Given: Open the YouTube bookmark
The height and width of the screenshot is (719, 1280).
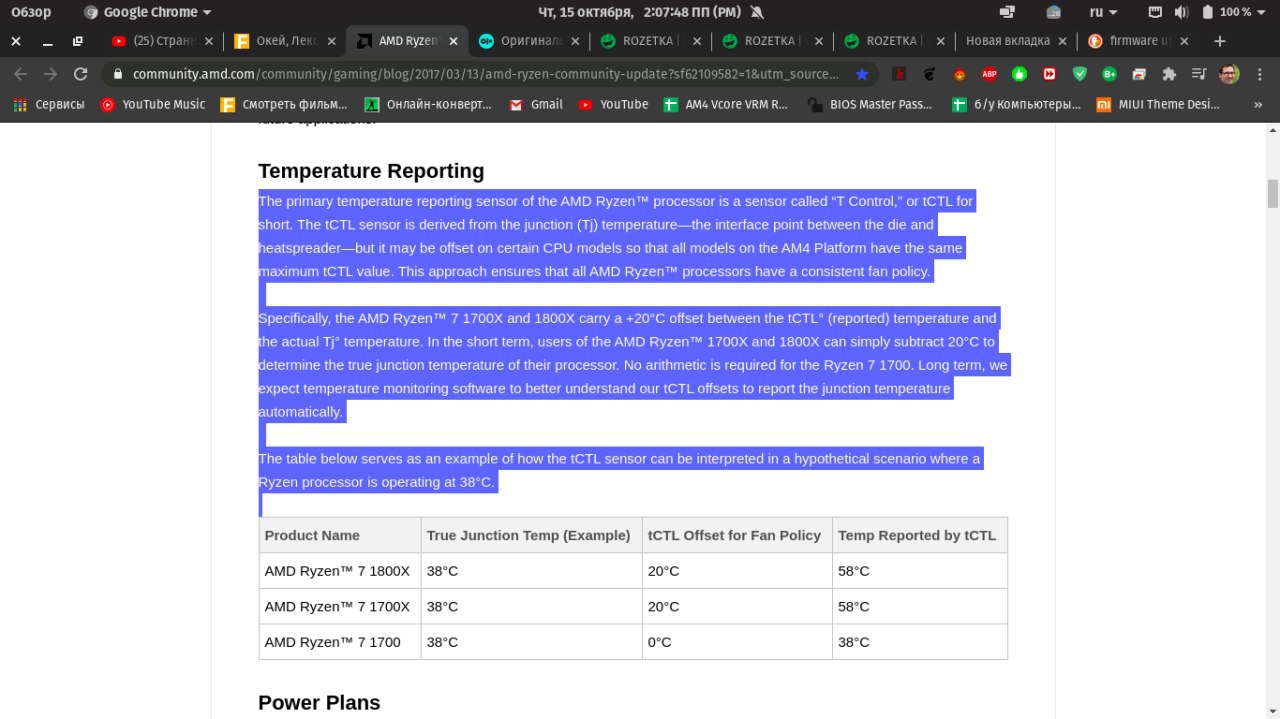Looking at the screenshot, I should (x=613, y=104).
